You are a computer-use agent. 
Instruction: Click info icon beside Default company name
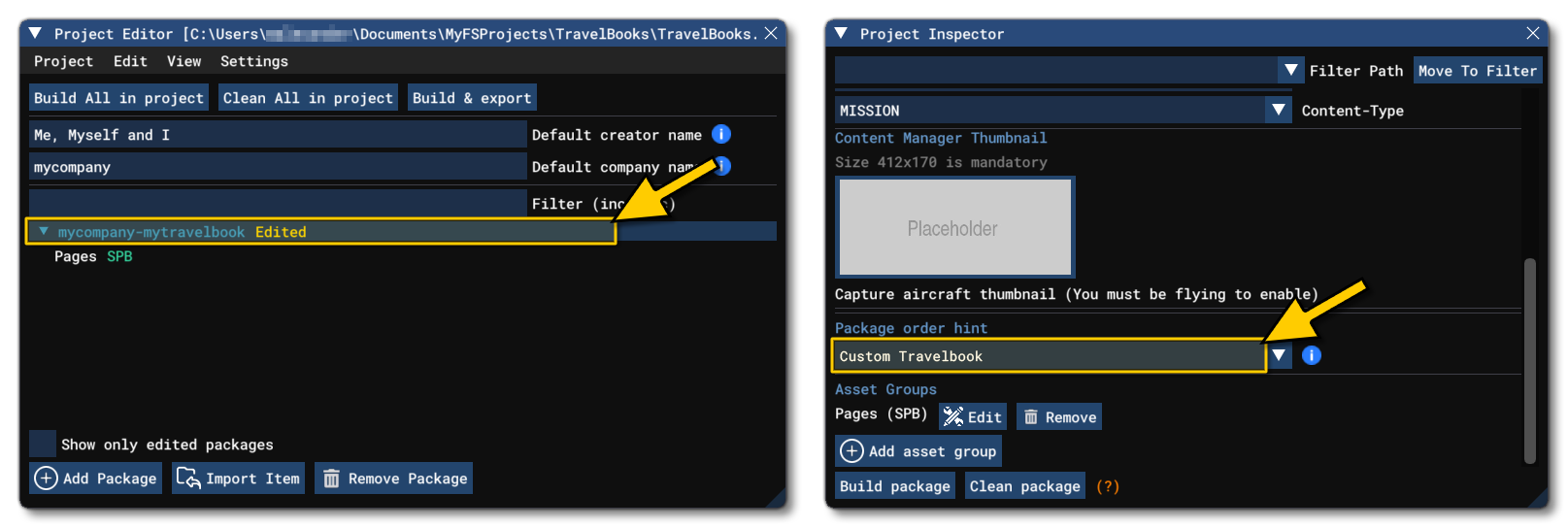pyautogui.click(x=721, y=166)
